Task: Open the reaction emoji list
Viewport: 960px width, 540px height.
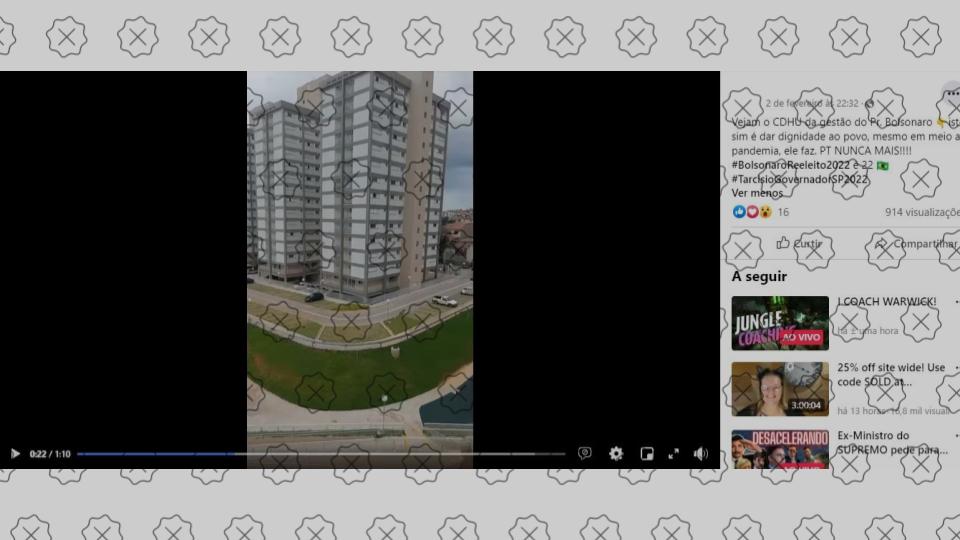Action: tap(752, 212)
